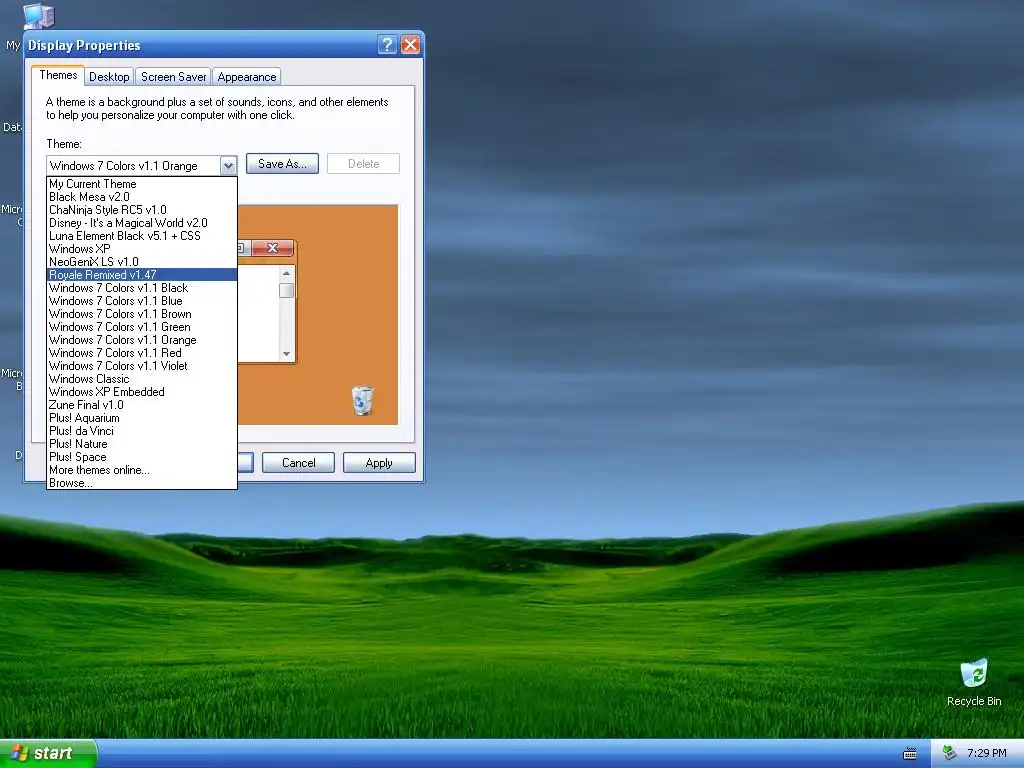Open the Appearance tab
Screen dimensions: 1024x768
[246, 76]
